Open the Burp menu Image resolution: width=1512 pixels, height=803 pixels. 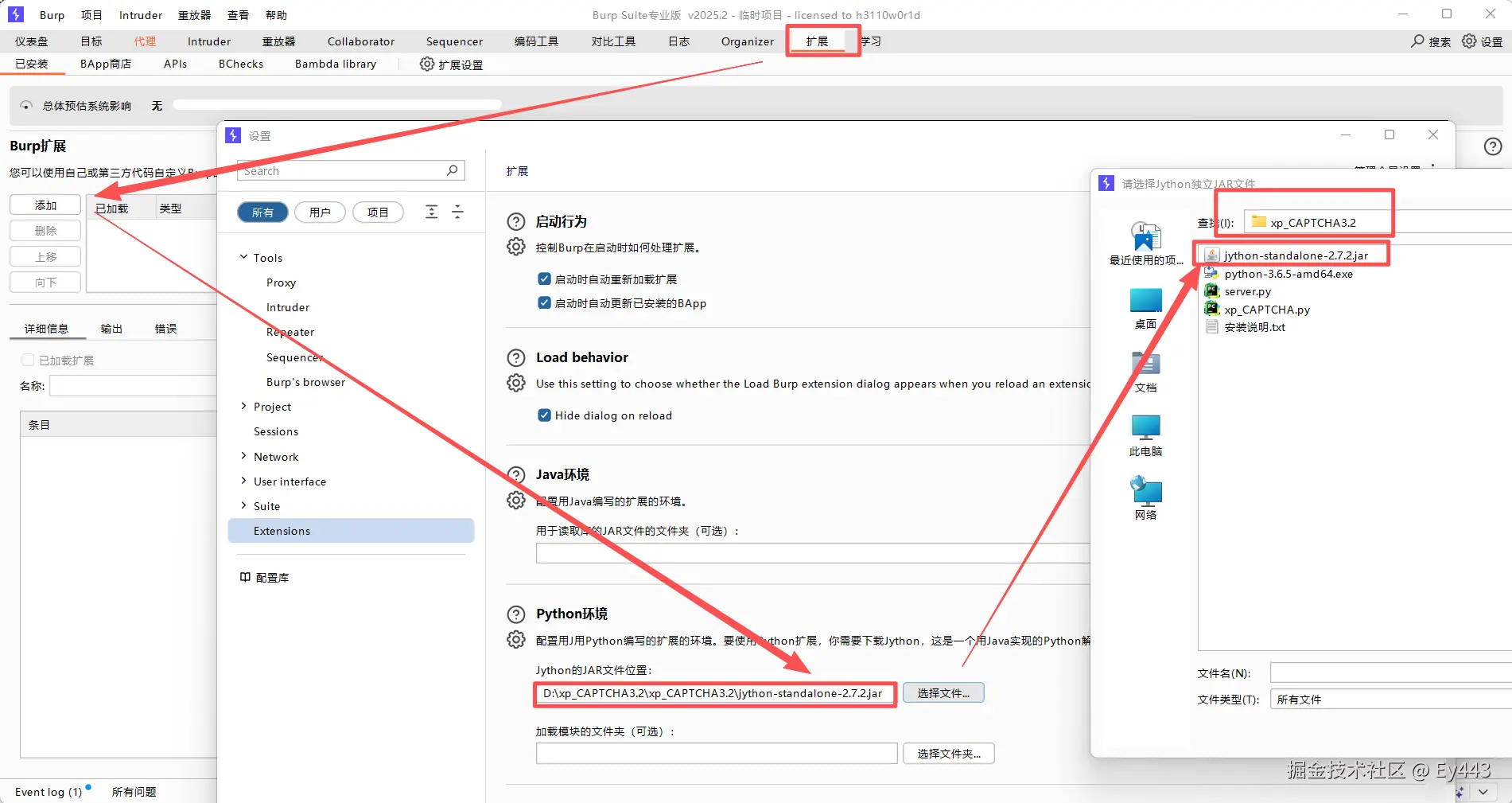click(x=52, y=15)
